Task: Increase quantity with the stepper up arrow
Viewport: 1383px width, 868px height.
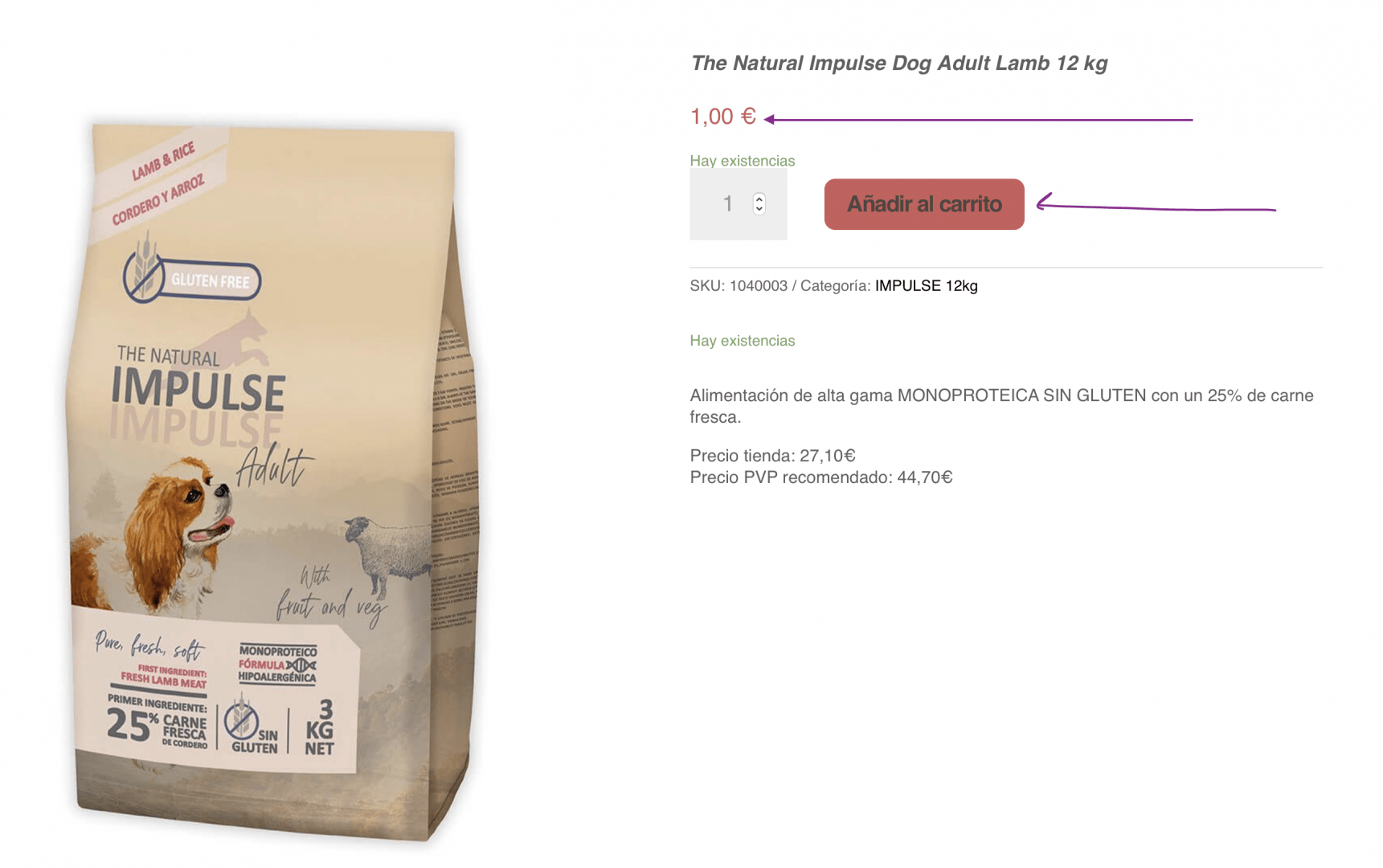Action: [x=759, y=199]
